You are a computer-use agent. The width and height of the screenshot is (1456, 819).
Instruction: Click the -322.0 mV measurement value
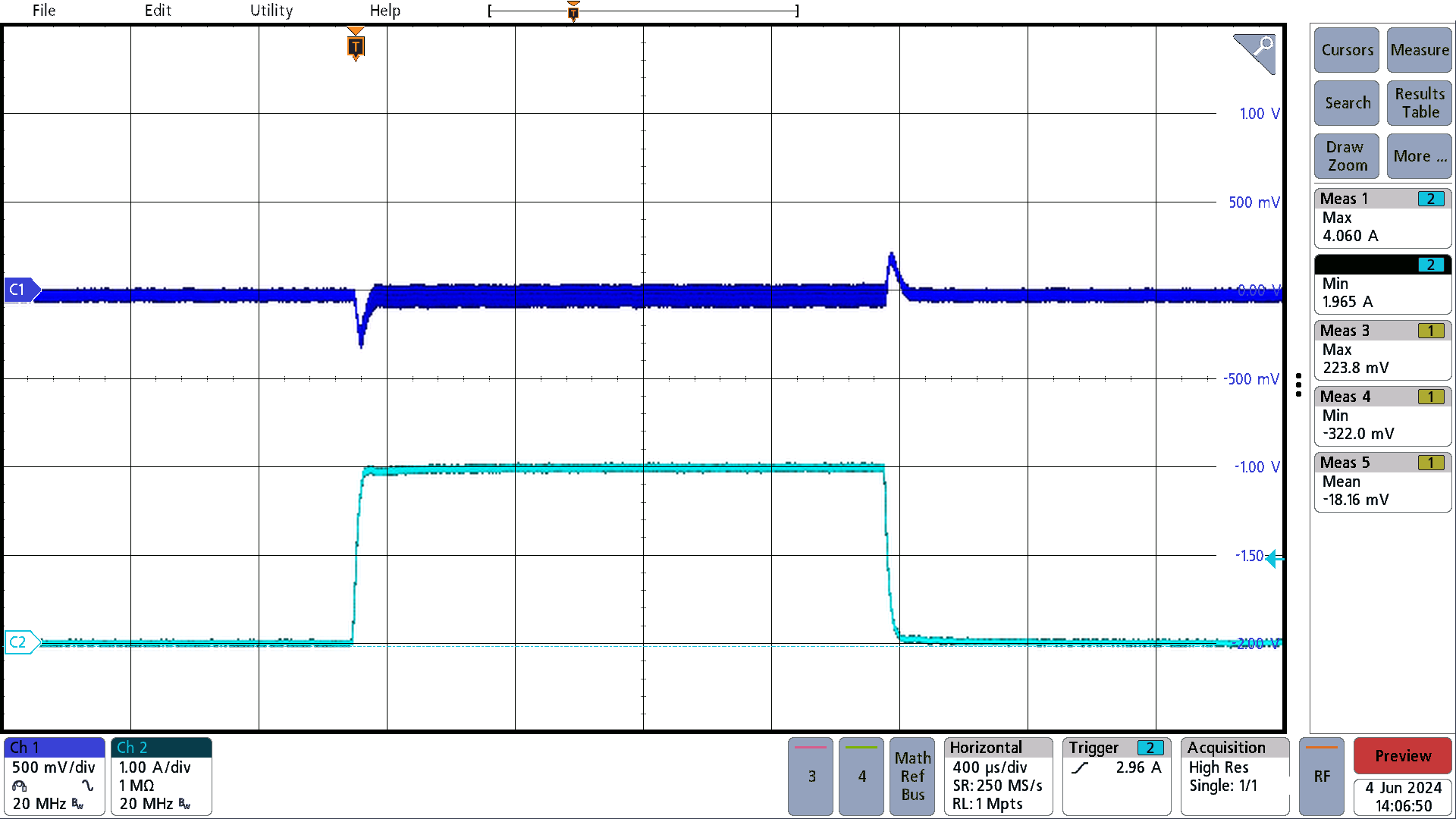(1358, 434)
